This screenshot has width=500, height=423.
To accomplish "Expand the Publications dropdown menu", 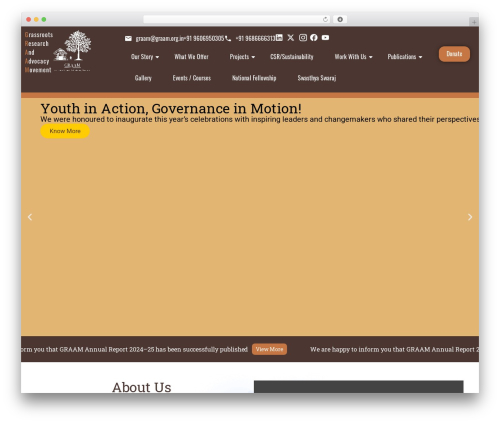I will pyautogui.click(x=405, y=57).
